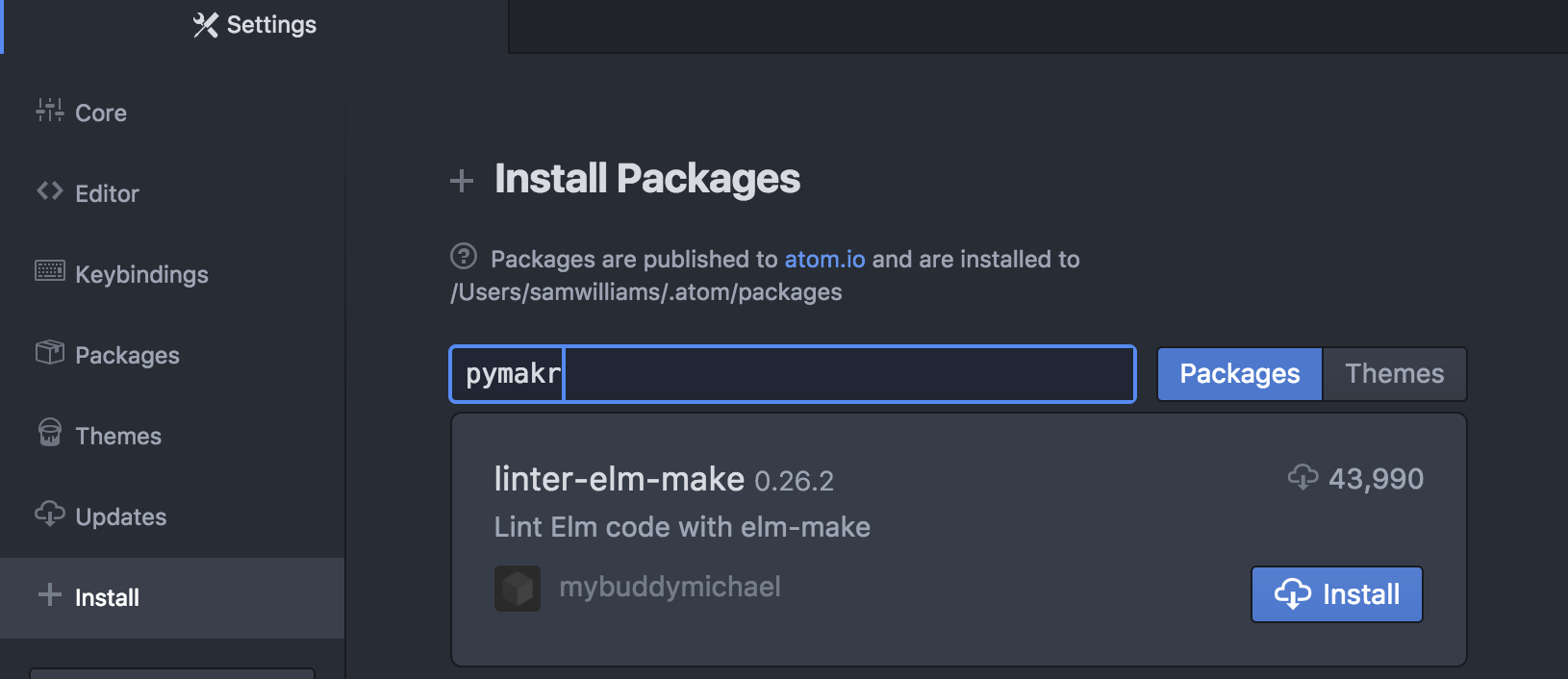Select the Settings tab
Image resolution: width=1568 pixels, height=679 pixels.
255,26
